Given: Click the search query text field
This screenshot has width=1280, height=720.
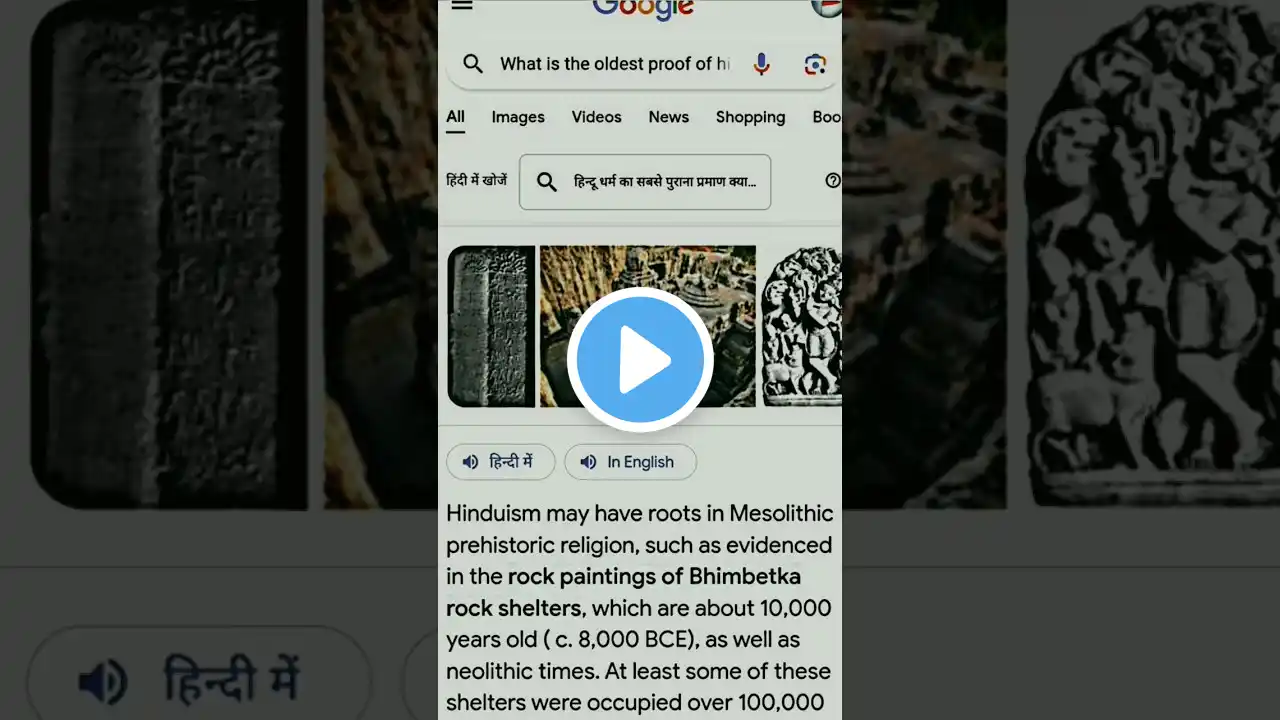Looking at the screenshot, I should pos(614,64).
